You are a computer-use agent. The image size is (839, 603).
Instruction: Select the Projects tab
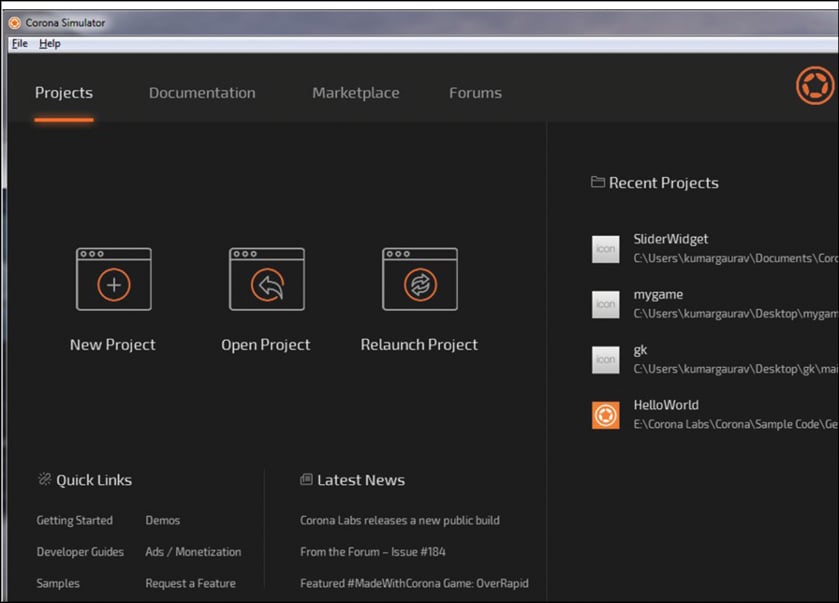point(64,93)
